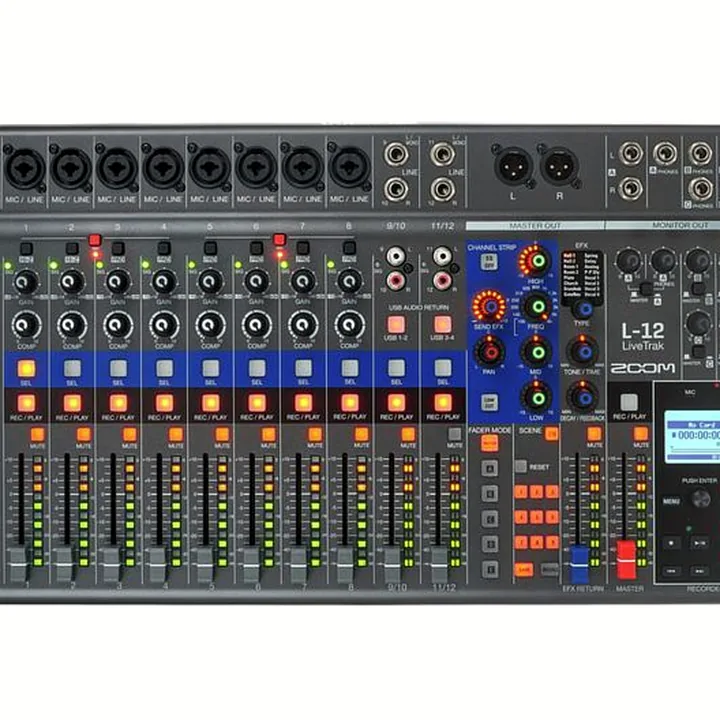Image resolution: width=720 pixels, height=720 pixels.
Task: Toggle REC/PLAY on channel 11/12
Action: tap(443, 403)
